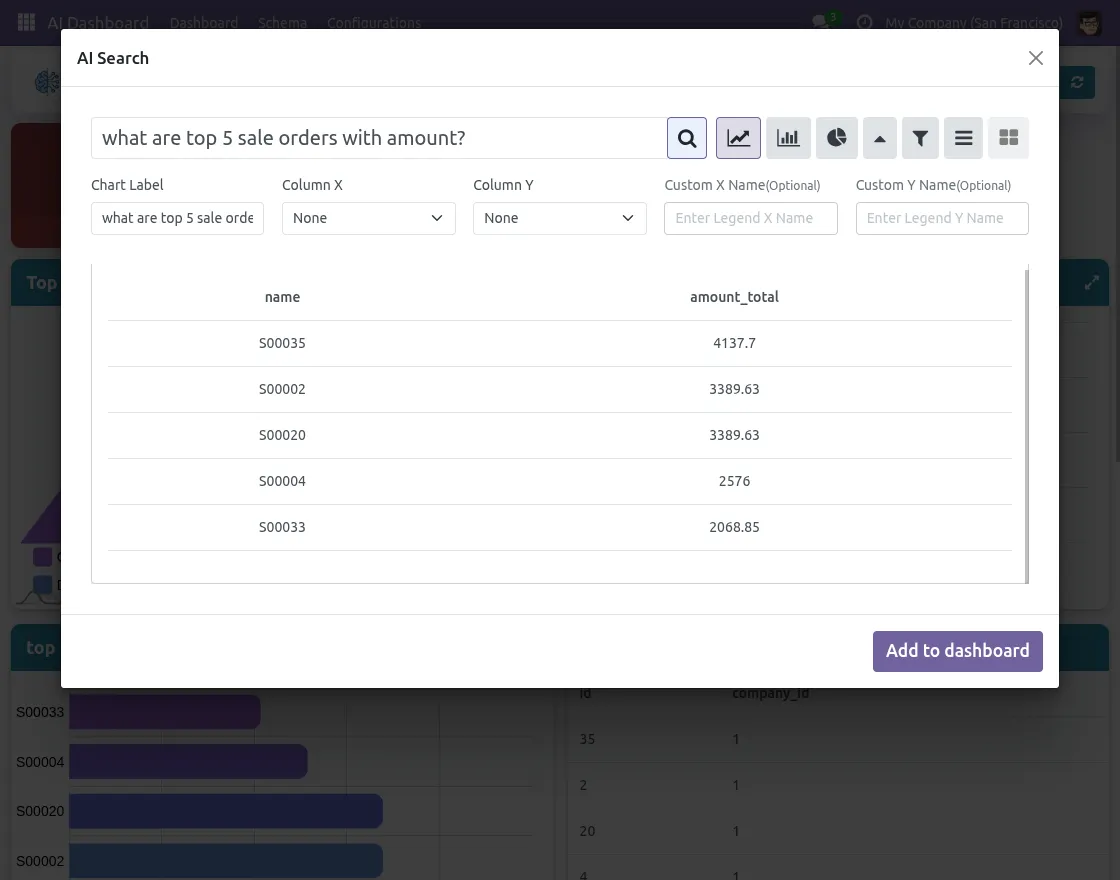Viewport: 1120px width, 880px height.
Task: Switch to the kanban grid view icon
Action: [x=1008, y=138]
